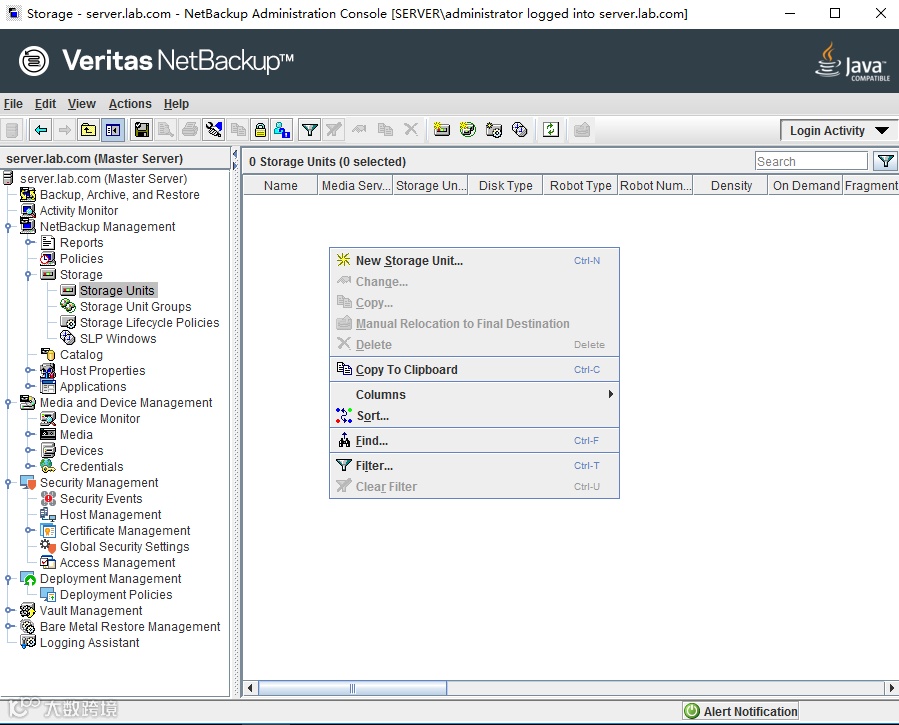899x725 pixels.
Task: Select Host Management icon in tree
Action: (x=48, y=515)
